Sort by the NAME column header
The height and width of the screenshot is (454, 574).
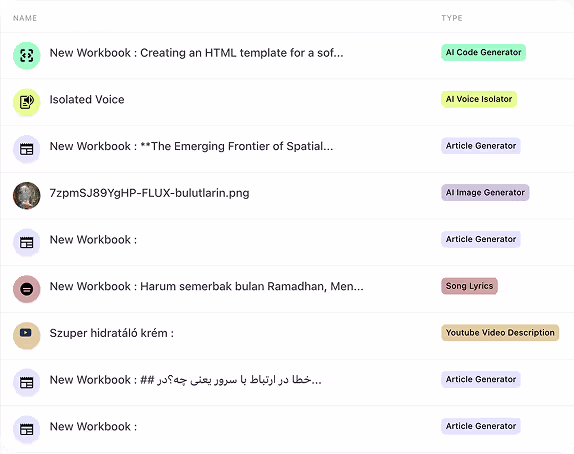click(25, 18)
